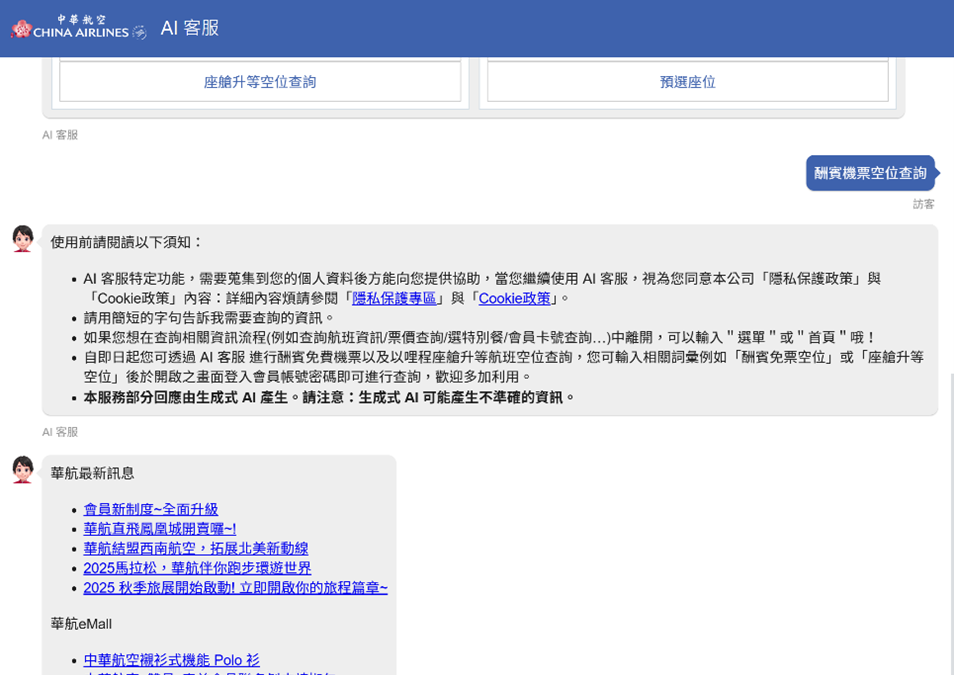Choose the 預選座位 button
The height and width of the screenshot is (675, 954).
click(x=687, y=82)
